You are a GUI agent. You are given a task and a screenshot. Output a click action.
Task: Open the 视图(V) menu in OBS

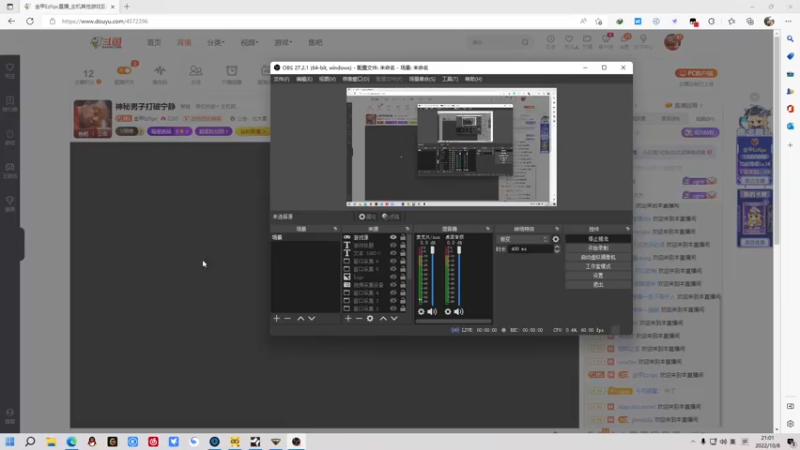pyautogui.click(x=327, y=79)
